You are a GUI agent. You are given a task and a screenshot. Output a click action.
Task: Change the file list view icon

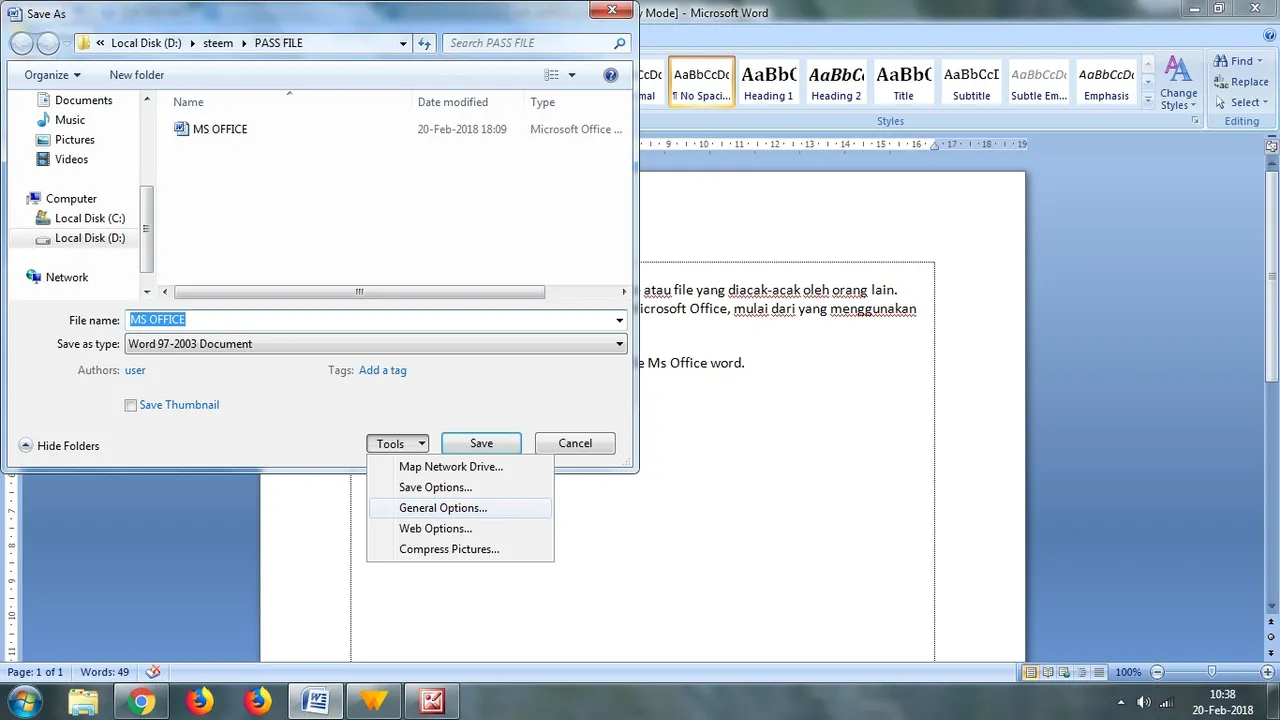coord(551,75)
